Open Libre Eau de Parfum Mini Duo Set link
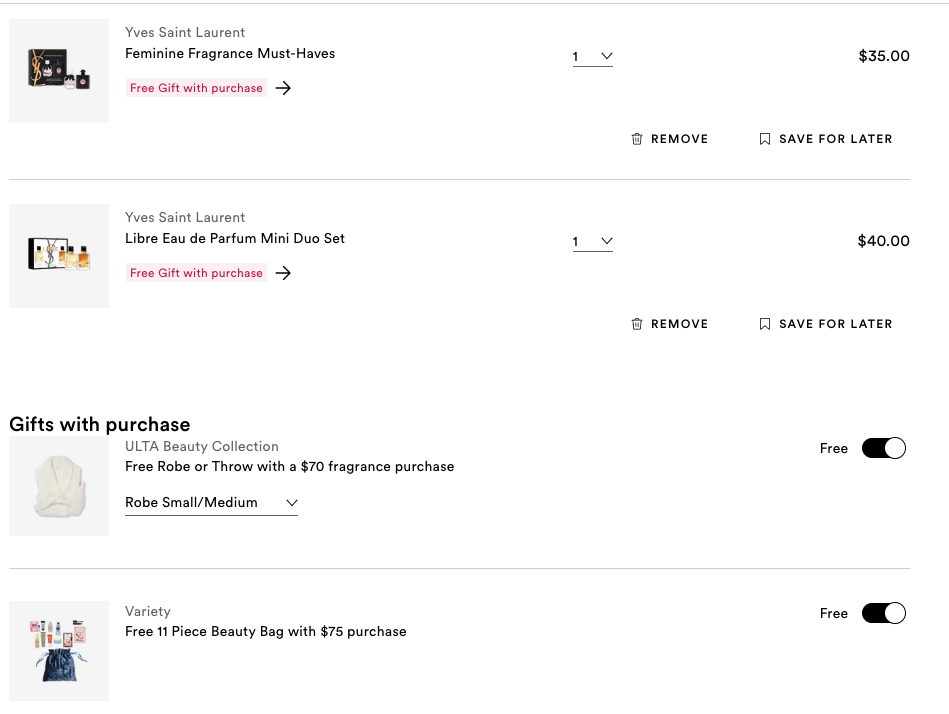The height and width of the screenshot is (714, 949). 235,238
